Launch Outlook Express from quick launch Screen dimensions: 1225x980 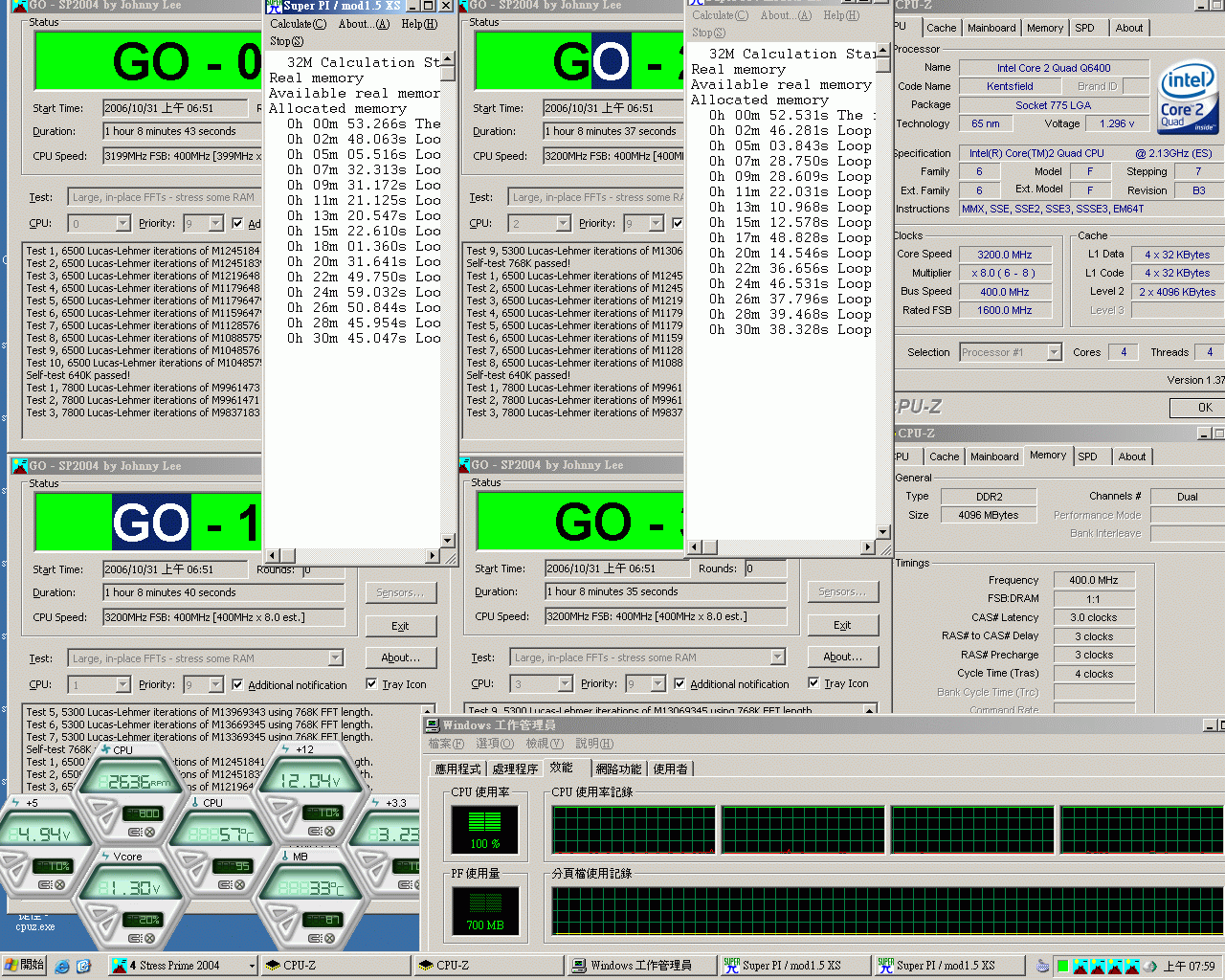83,966
